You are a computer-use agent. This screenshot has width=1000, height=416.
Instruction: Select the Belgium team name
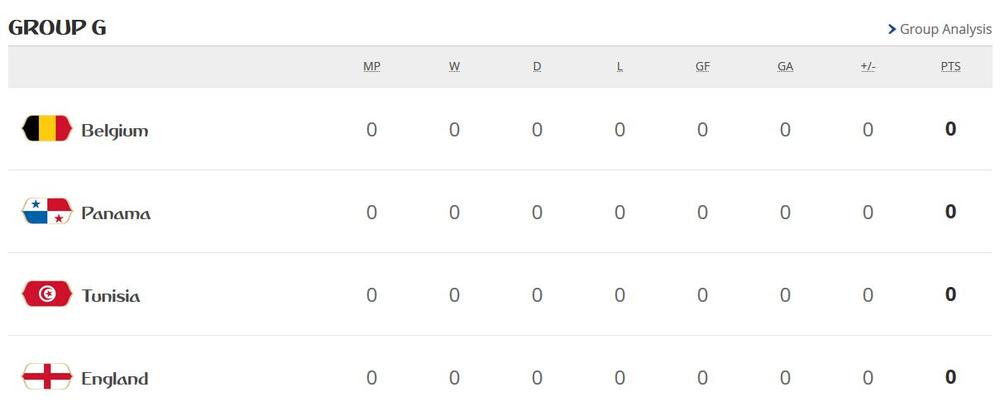pos(114,130)
